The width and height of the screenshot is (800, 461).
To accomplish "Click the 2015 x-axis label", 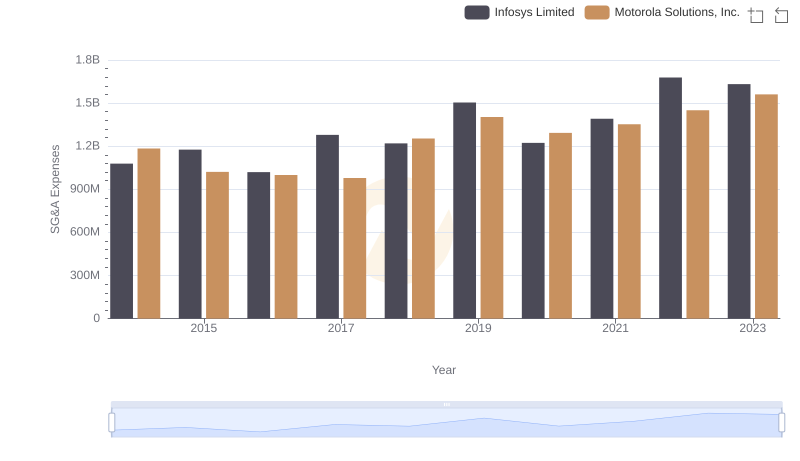I will click(x=204, y=328).
